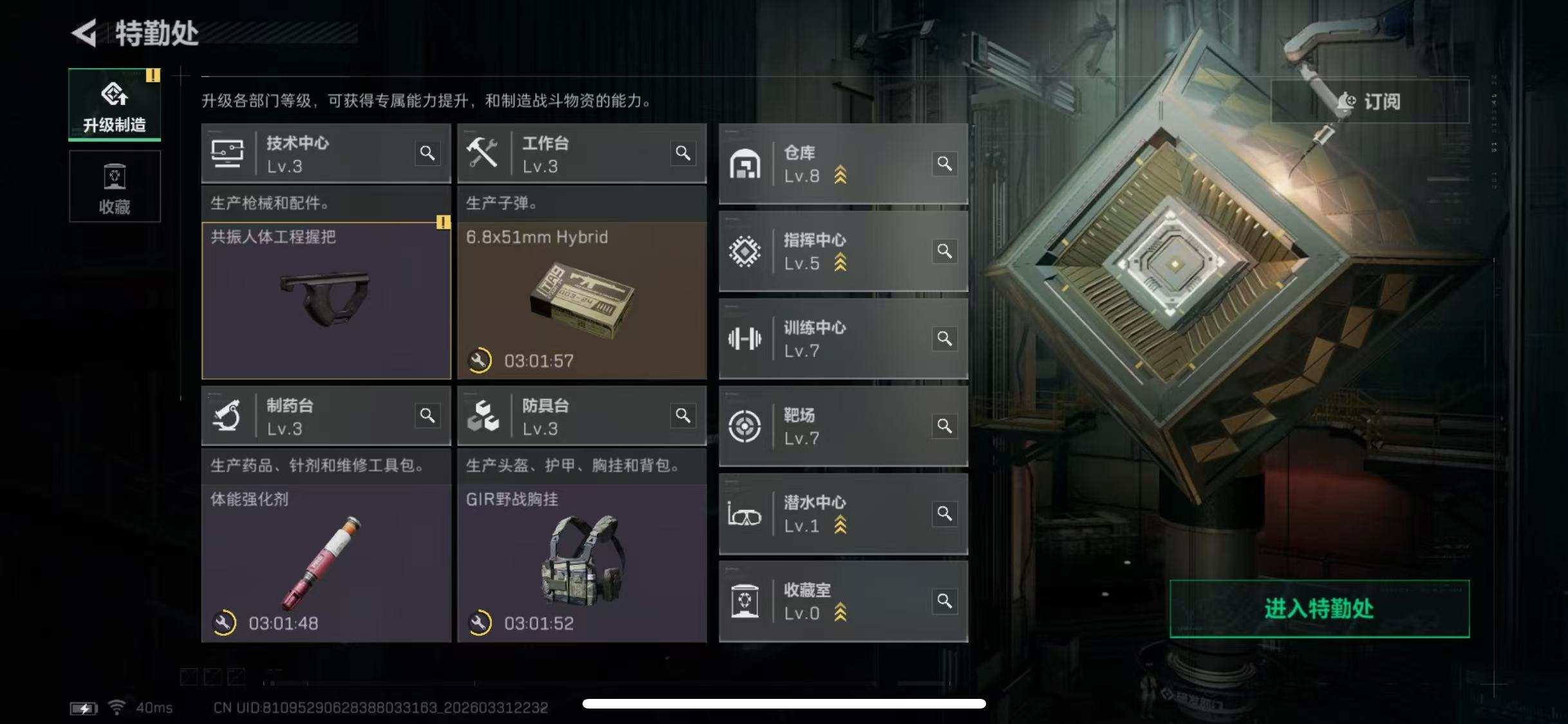This screenshot has height=724, width=1568.
Task: Open the 体能强化剂 production card
Action: [326, 563]
